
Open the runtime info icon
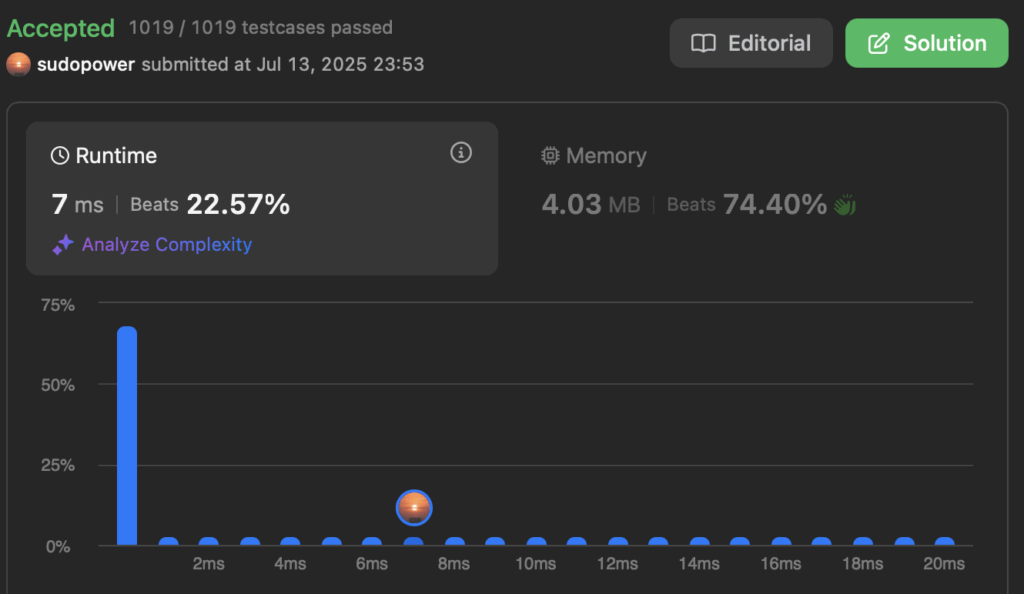[461, 153]
